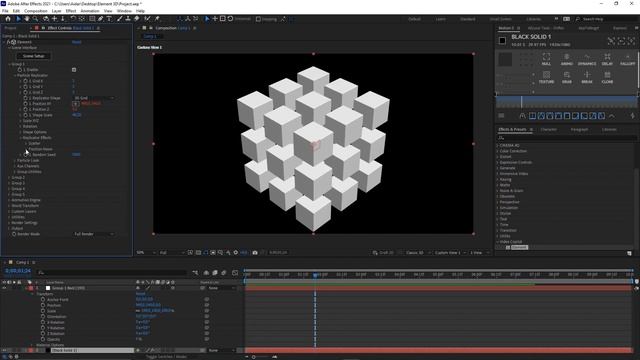Select the Rectangle shape tool
The image size is (640, 360).
pos(92,19)
